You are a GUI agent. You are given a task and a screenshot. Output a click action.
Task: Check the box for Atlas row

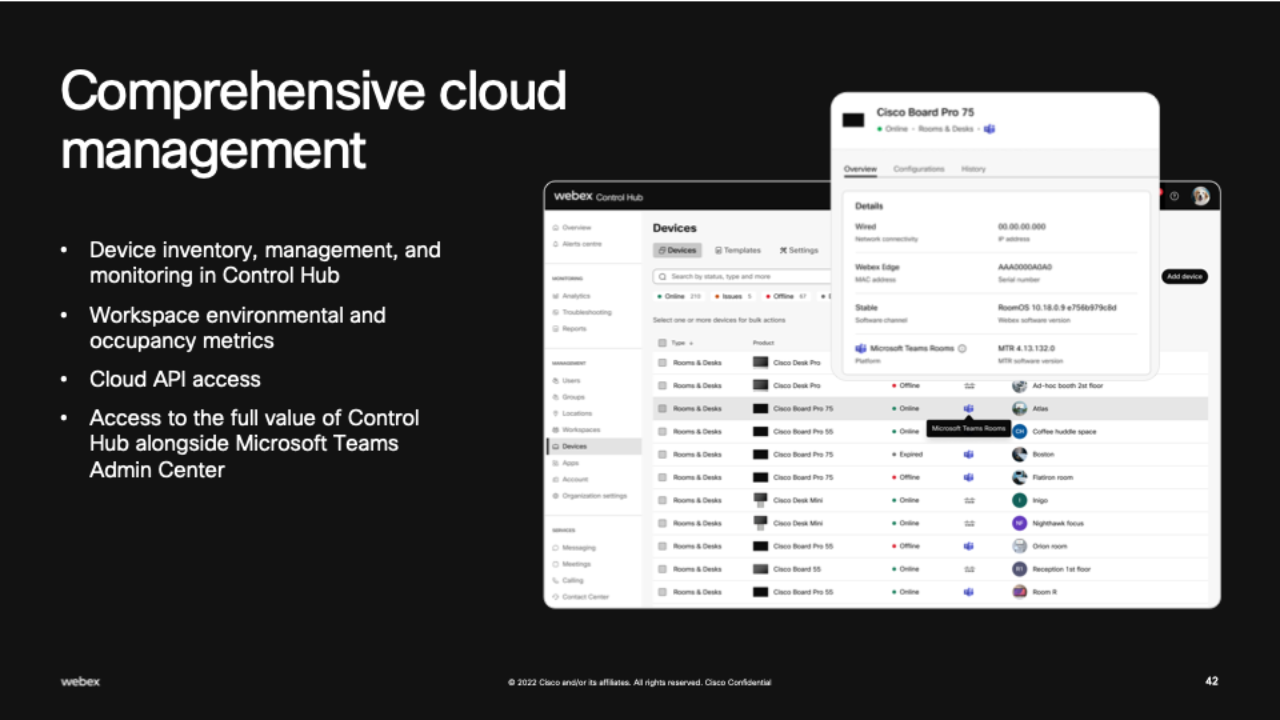click(662, 408)
